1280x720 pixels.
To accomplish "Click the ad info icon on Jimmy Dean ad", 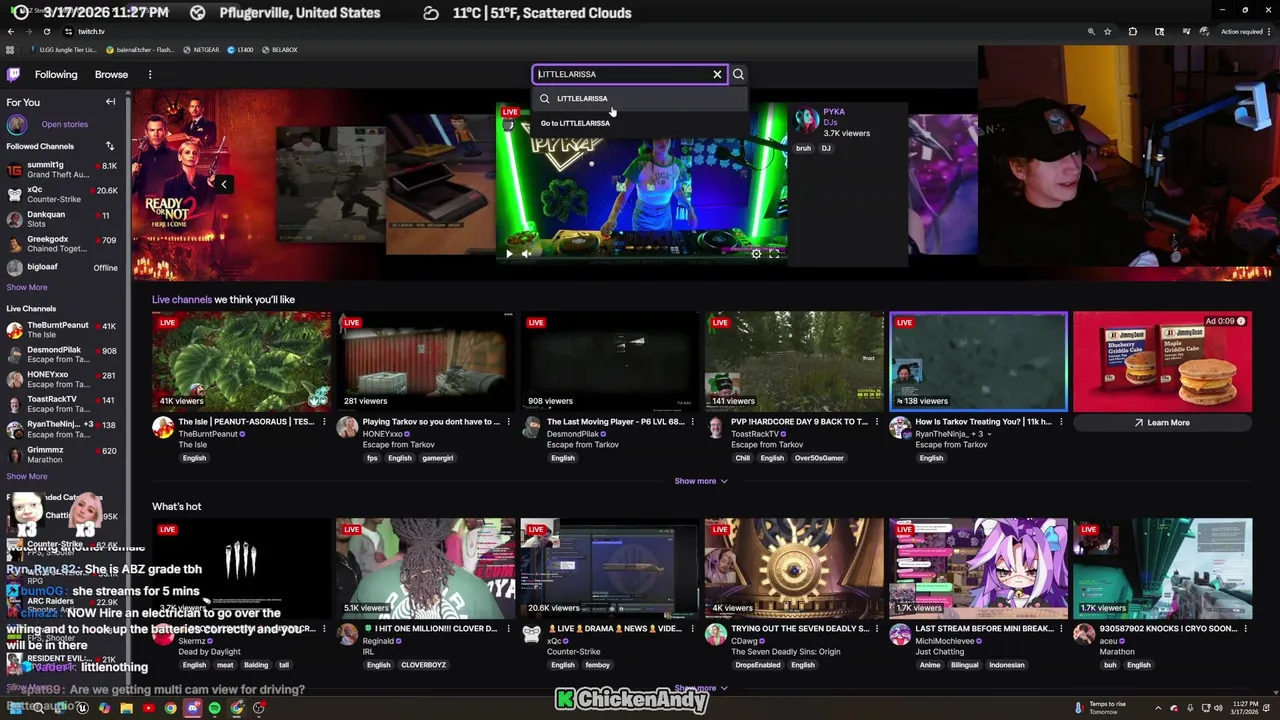I will pyautogui.click(x=1241, y=321).
